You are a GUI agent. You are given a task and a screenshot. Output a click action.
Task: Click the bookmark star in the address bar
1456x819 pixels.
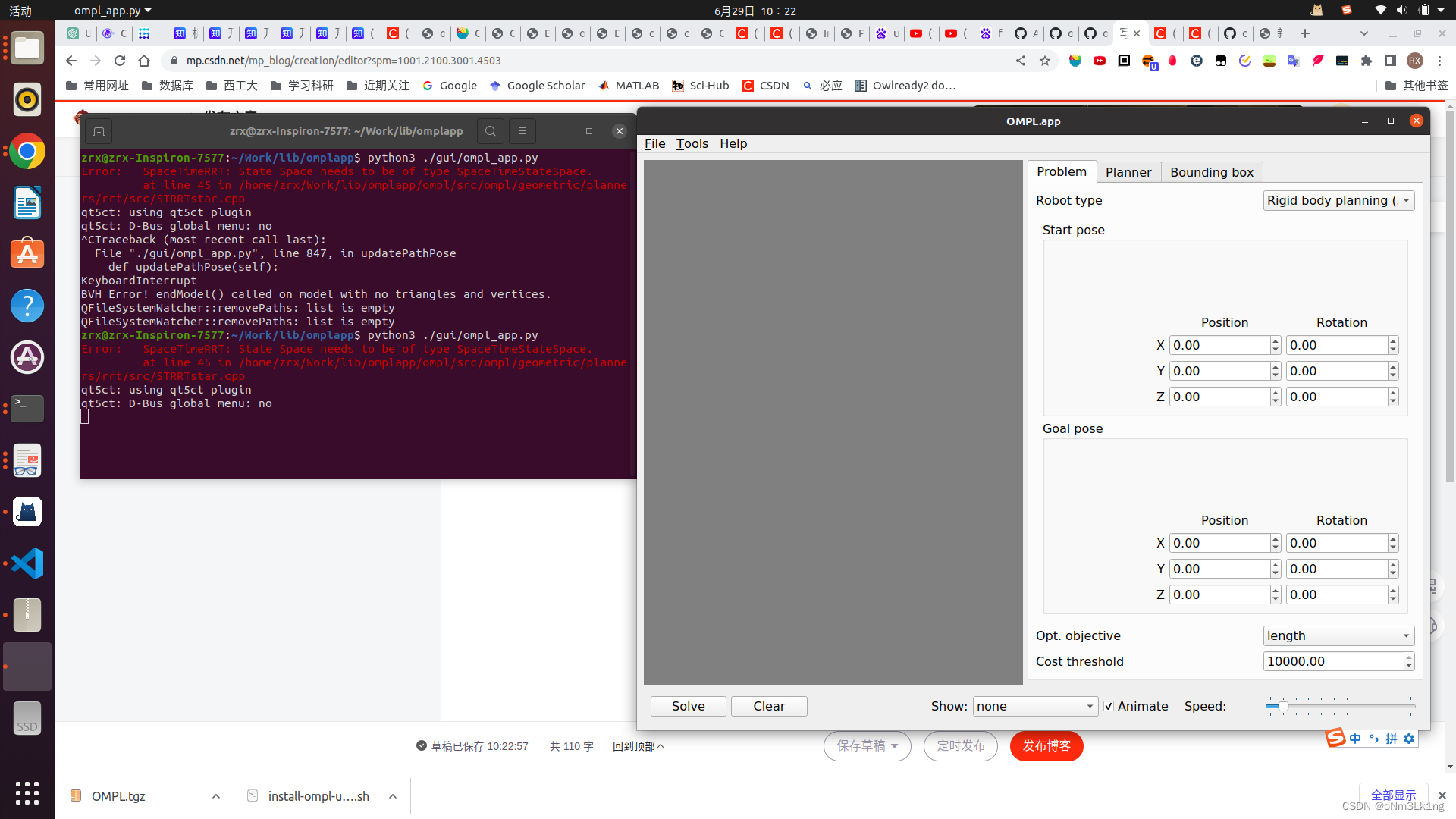1045,61
